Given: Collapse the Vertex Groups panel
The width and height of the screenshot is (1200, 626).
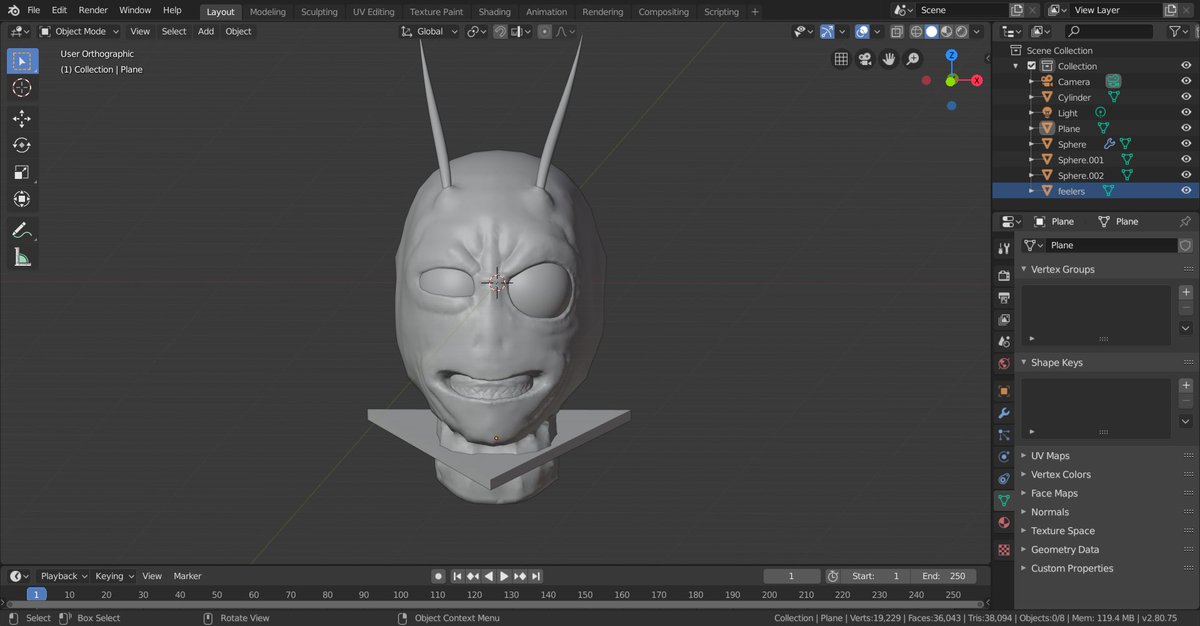Looking at the screenshot, I should [1024, 269].
